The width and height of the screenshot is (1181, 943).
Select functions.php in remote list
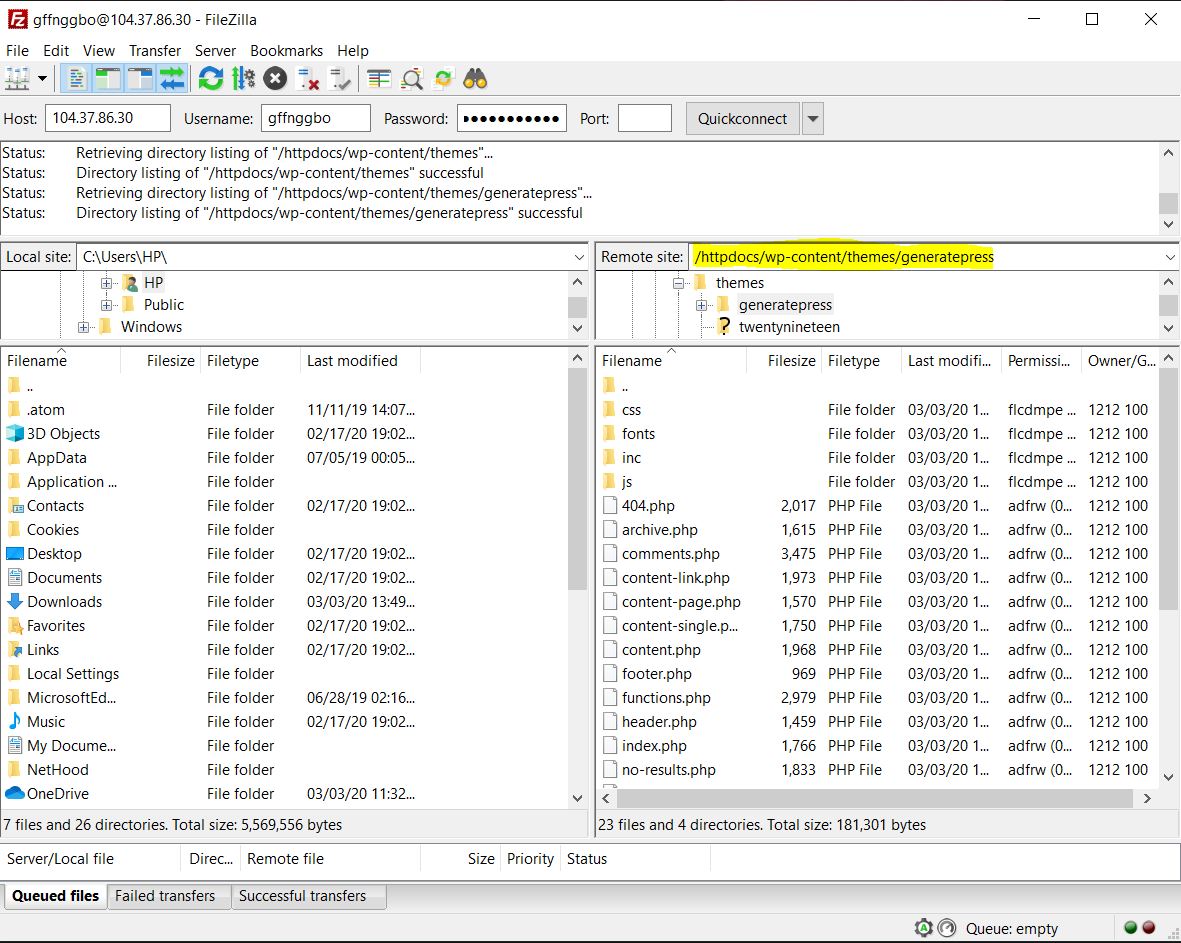666,697
